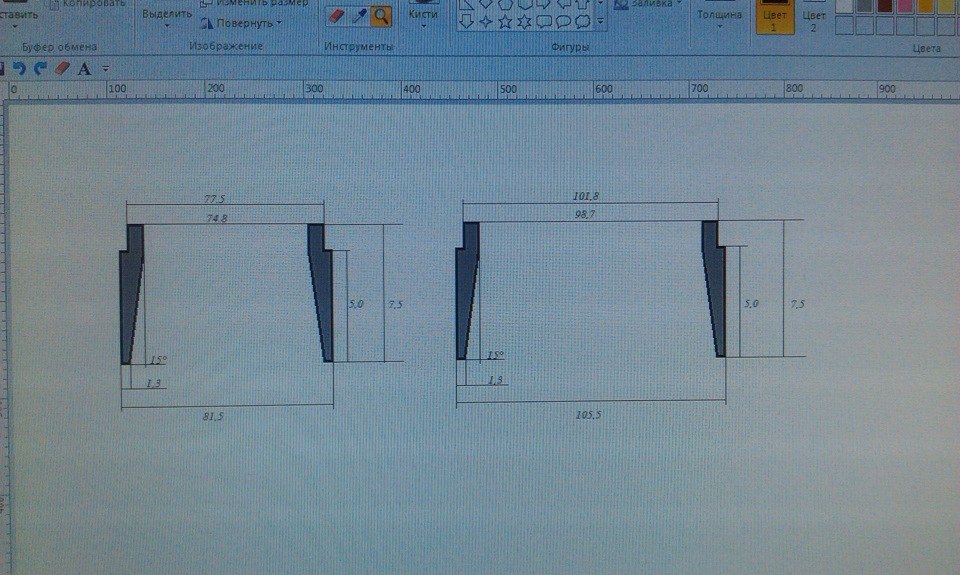Click '1,3' label in the right drawing
The height and width of the screenshot is (575, 960).
495,380
